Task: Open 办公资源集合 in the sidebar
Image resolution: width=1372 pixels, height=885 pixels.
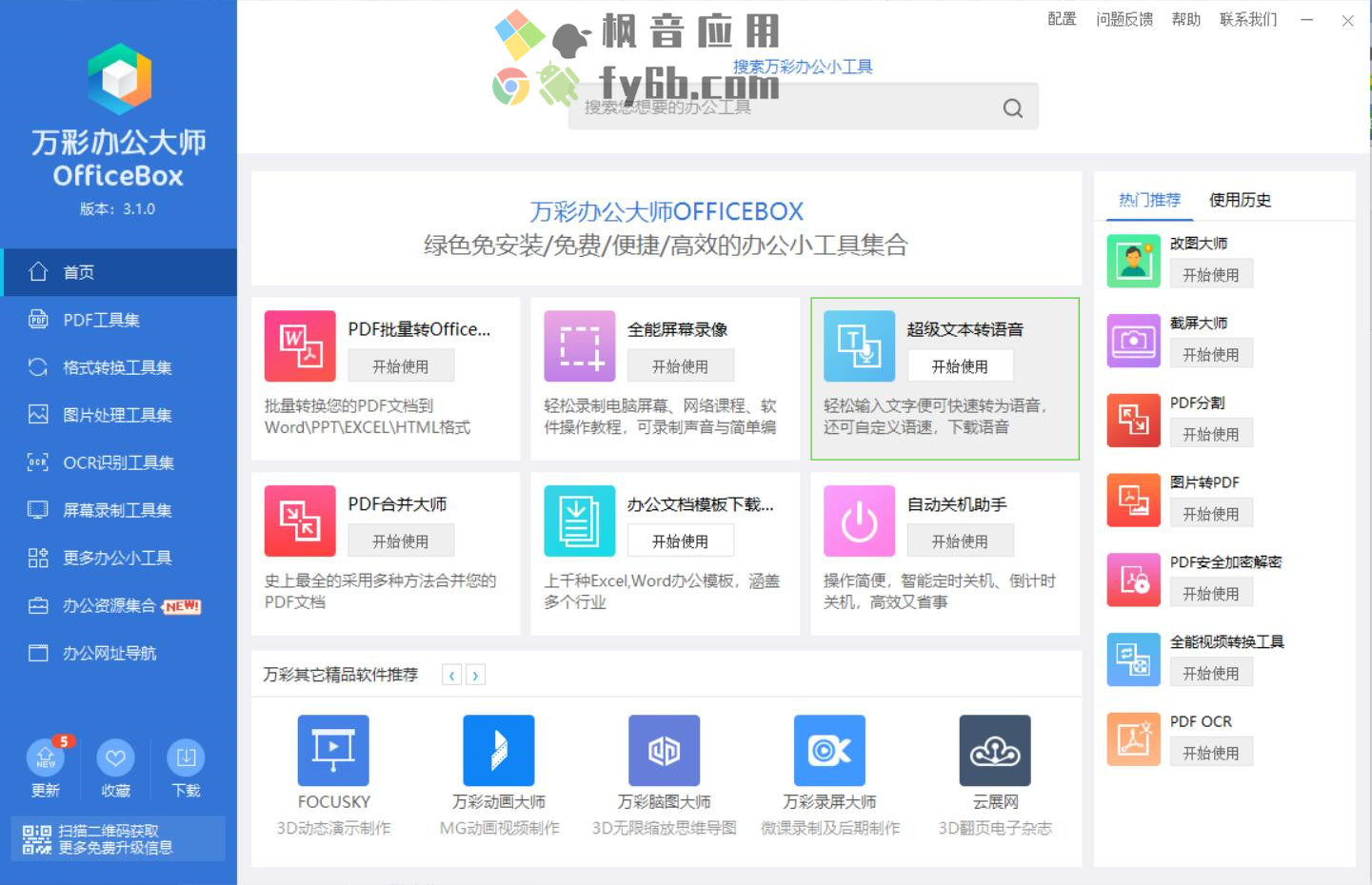Action: click(x=118, y=605)
